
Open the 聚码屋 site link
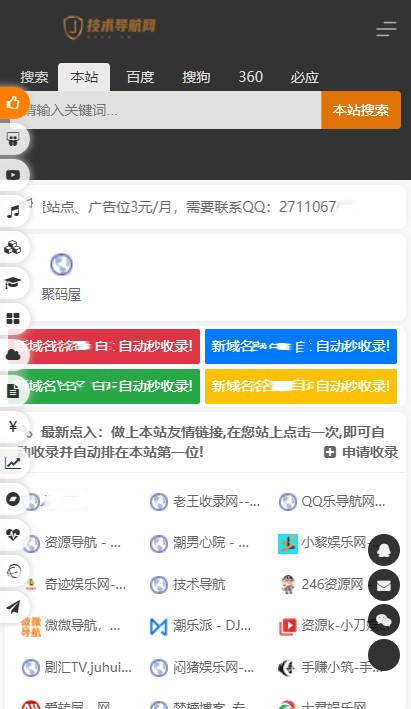coord(61,278)
